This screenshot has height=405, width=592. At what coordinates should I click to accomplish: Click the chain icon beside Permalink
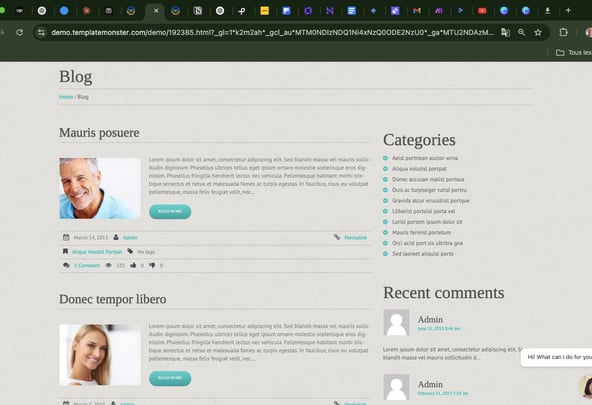click(x=337, y=237)
